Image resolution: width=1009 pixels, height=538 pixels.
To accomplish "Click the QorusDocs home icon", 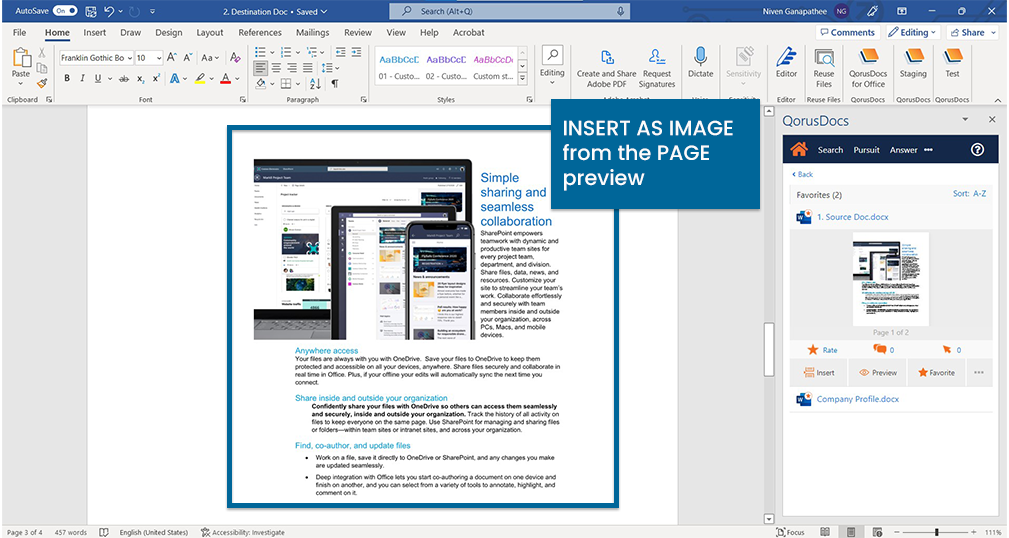I will (798, 150).
